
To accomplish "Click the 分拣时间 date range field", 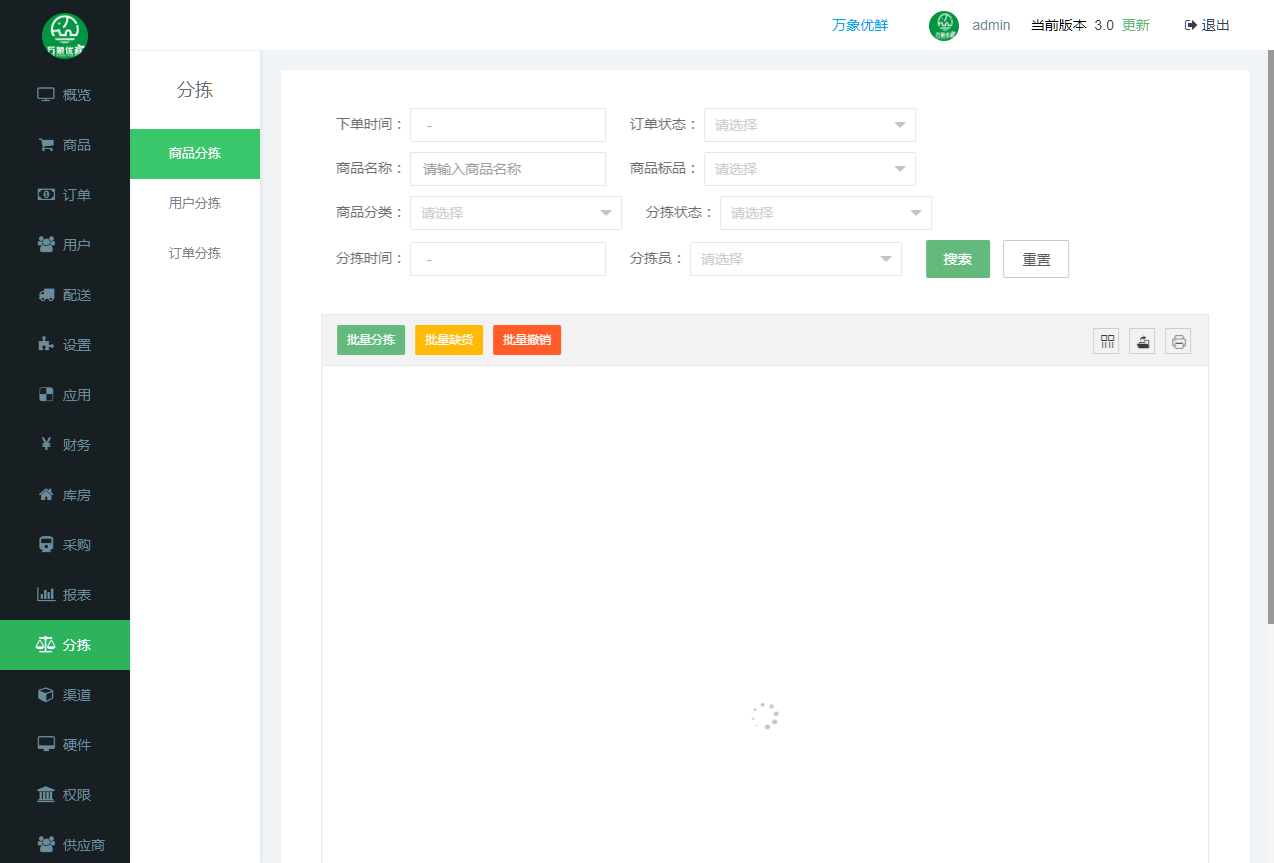I will [508, 259].
